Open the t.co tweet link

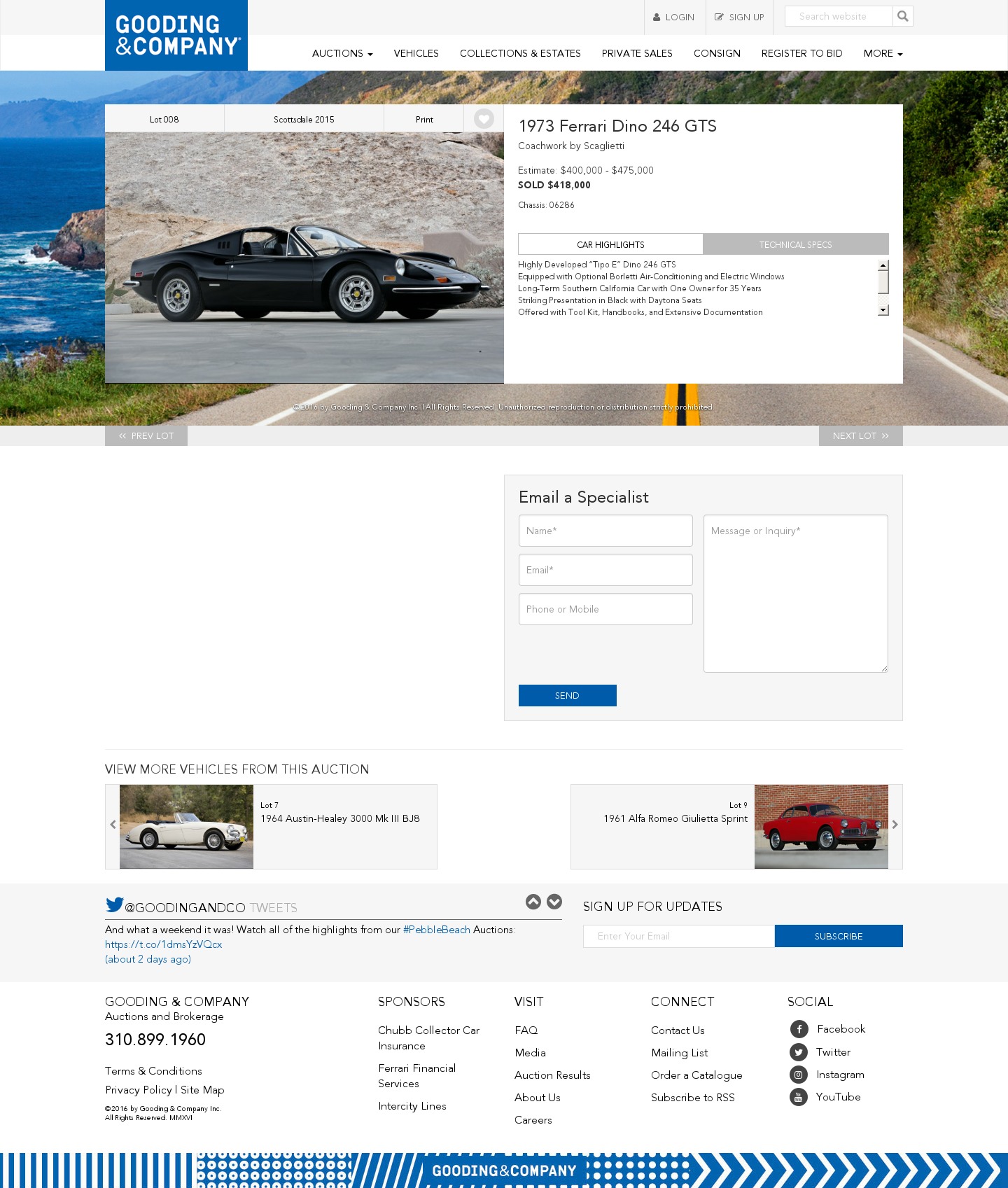[163, 944]
